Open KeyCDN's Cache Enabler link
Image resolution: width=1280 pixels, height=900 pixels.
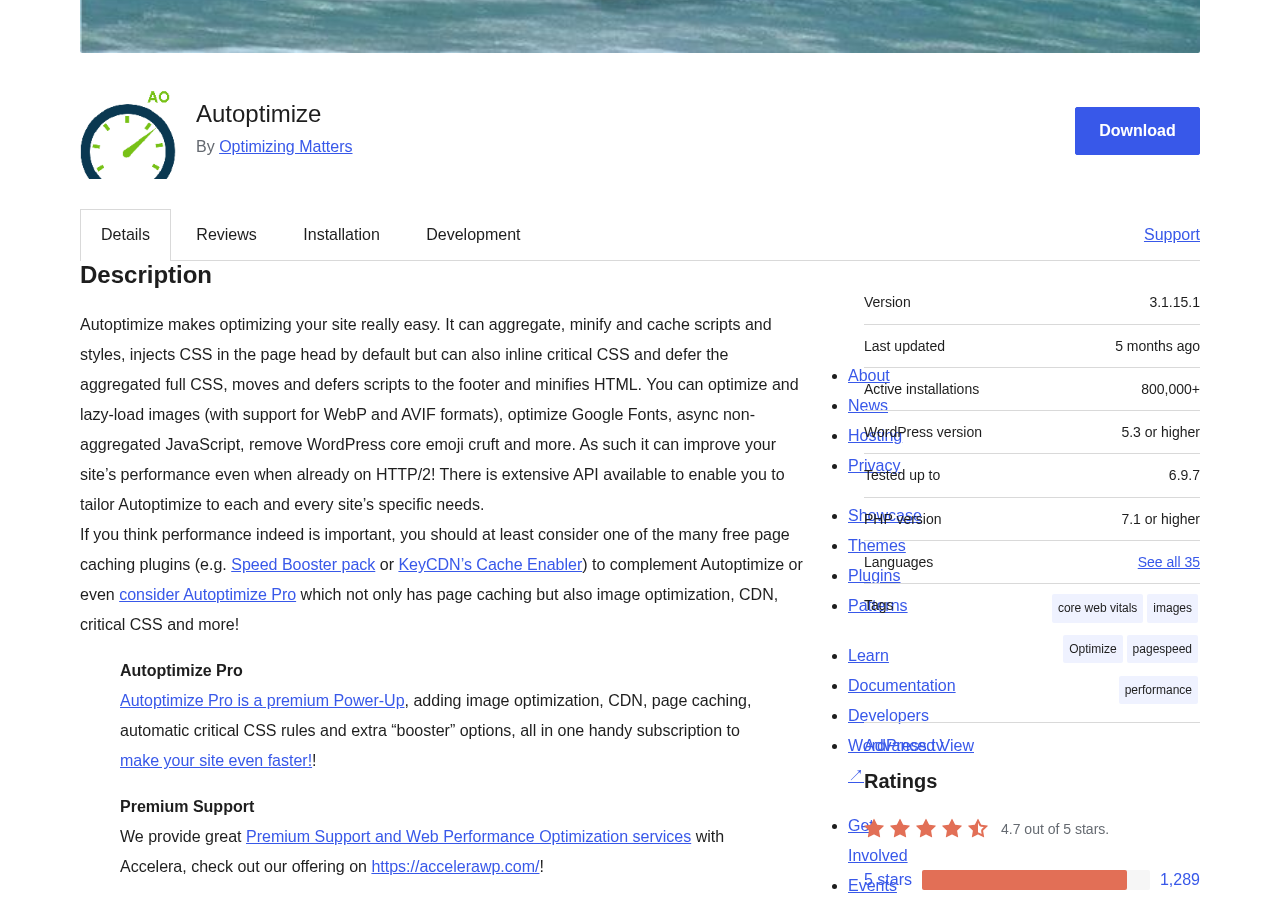[x=490, y=565]
